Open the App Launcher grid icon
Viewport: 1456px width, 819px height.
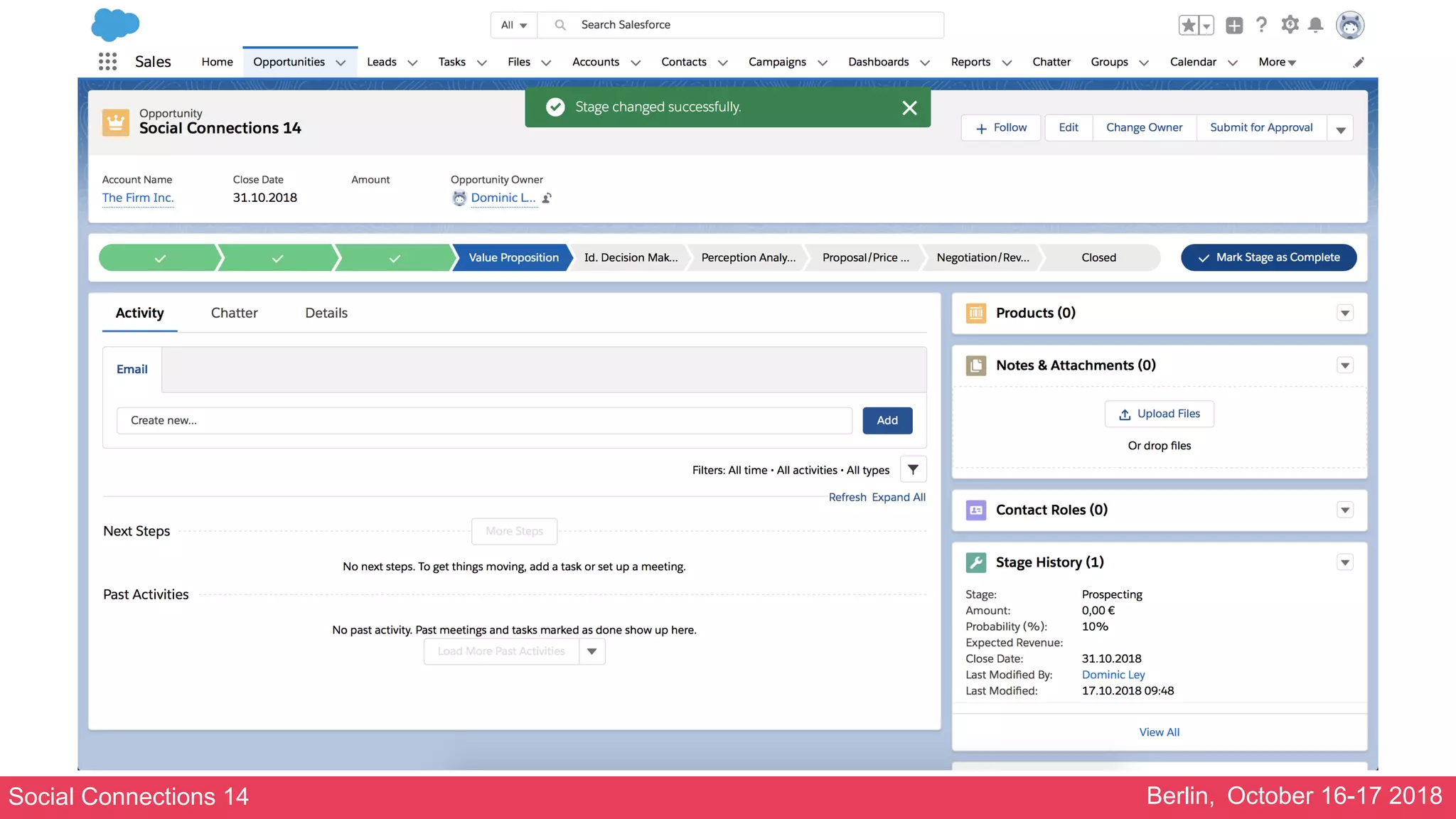click(107, 62)
